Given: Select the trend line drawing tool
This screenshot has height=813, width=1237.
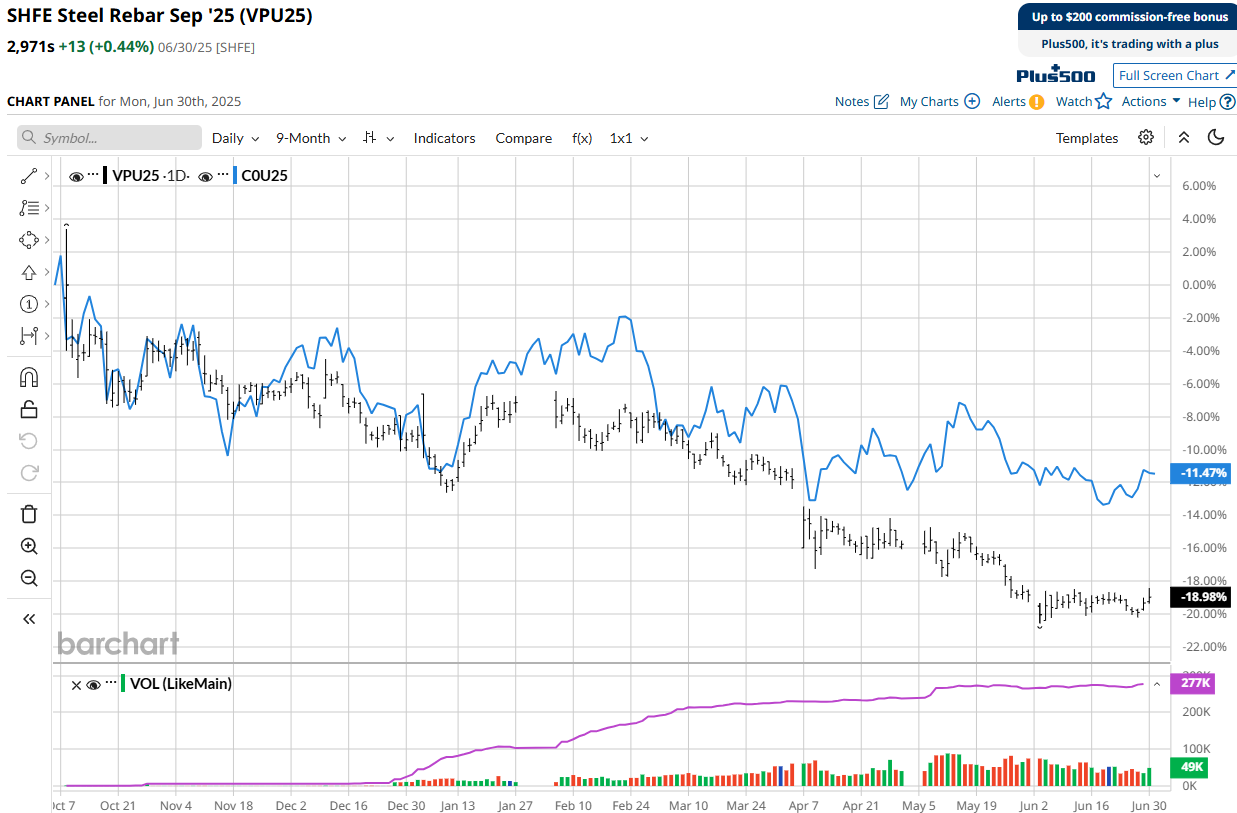Looking at the screenshot, I should click(x=28, y=176).
